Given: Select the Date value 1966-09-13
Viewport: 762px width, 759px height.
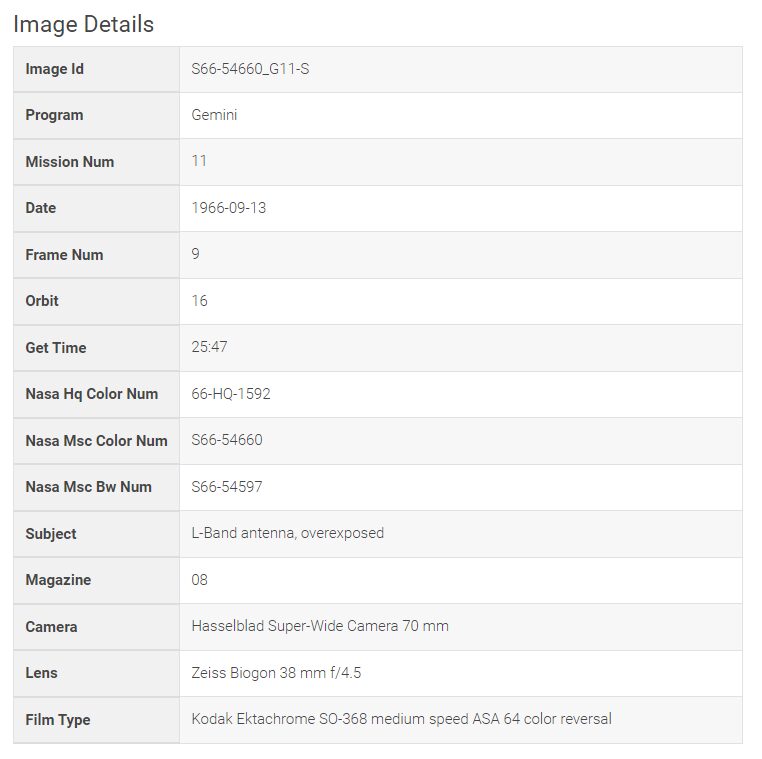Looking at the screenshot, I should pyautogui.click(x=228, y=208).
